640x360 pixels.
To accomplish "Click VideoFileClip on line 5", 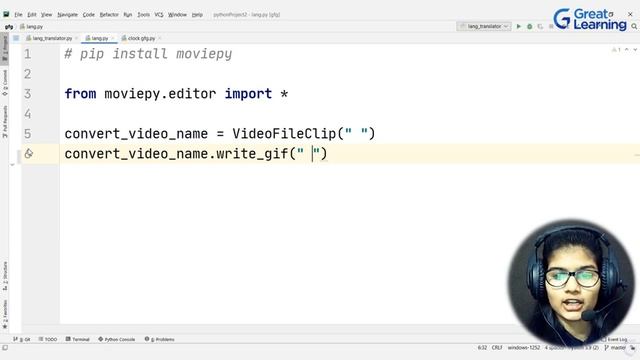I will 284,134.
